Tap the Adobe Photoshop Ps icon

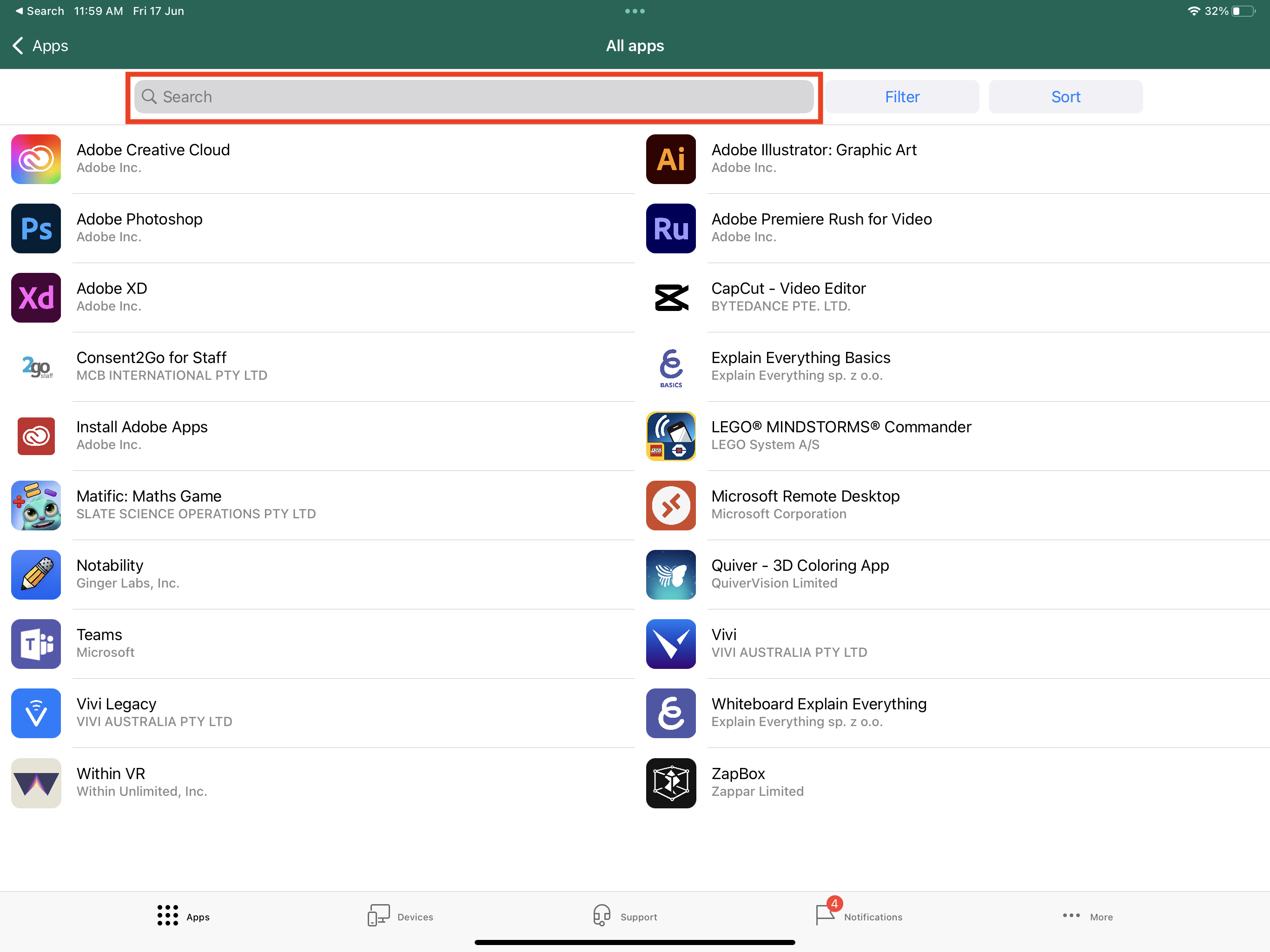[x=36, y=229]
